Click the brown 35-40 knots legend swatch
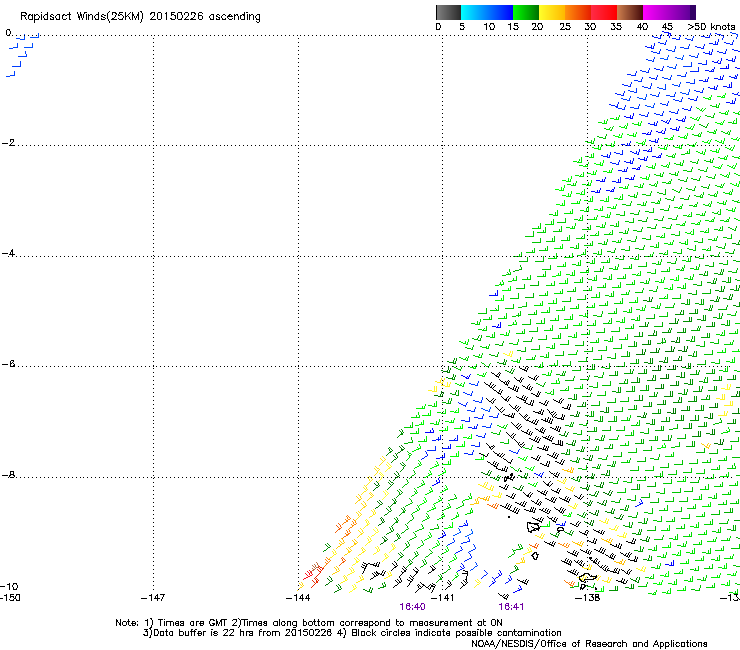This screenshot has height=650, width=740. tap(630, 12)
